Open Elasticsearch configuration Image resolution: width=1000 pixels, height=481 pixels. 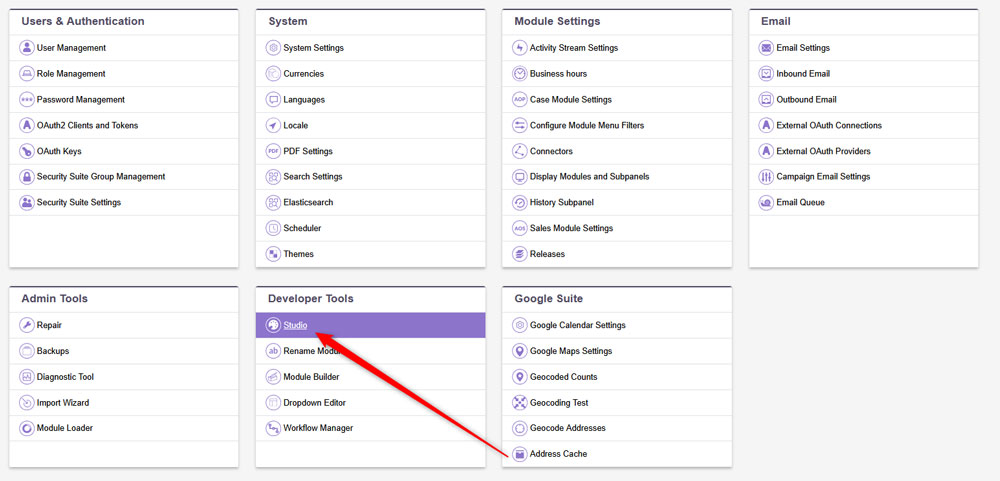coord(309,203)
